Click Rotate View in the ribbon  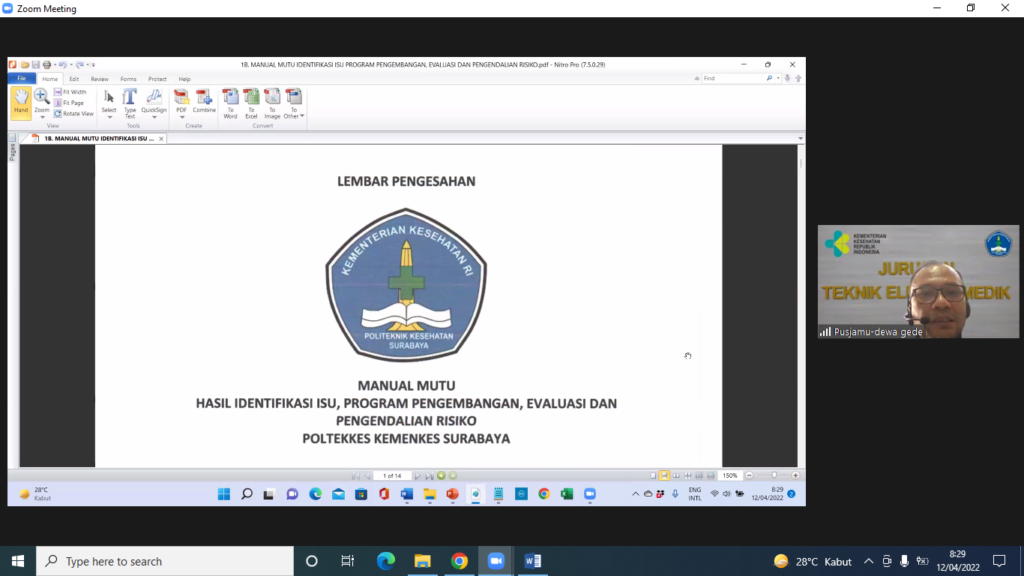point(74,114)
